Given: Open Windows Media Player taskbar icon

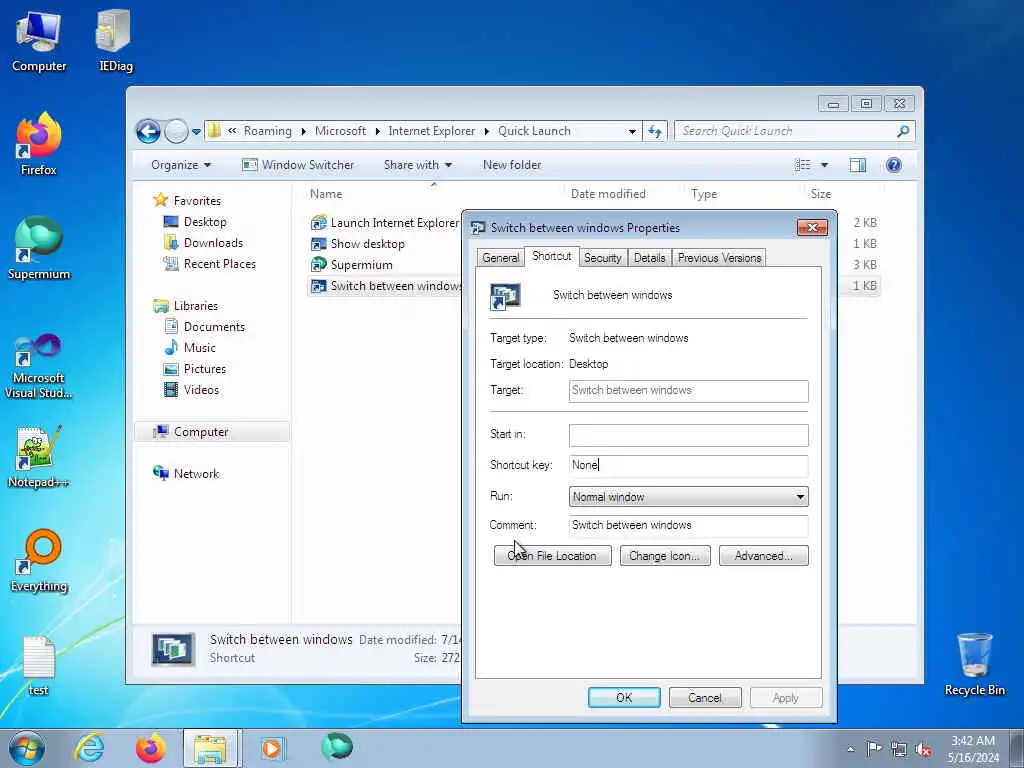Looking at the screenshot, I should pos(272,748).
